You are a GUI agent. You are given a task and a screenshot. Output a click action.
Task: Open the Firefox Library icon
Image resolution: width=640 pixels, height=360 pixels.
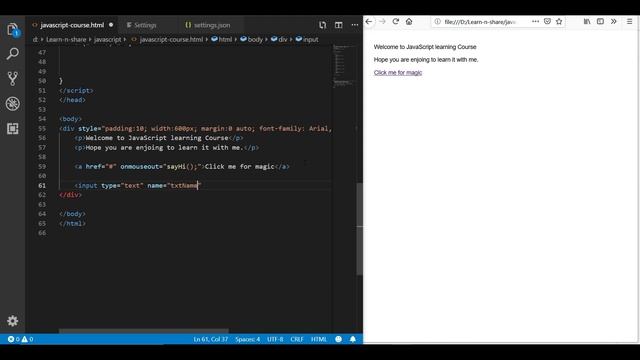click(587, 22)
